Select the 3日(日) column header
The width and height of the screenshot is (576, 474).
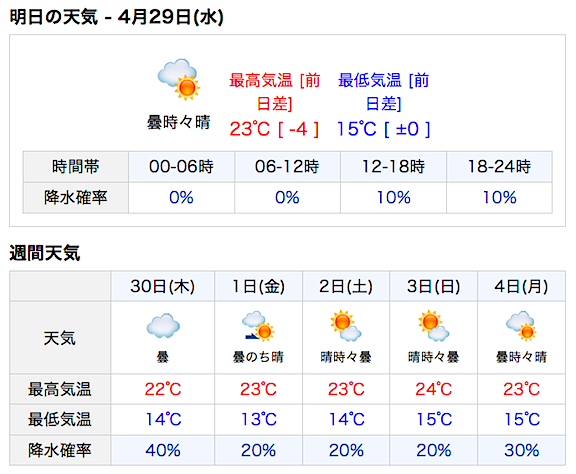pos(433,286)
